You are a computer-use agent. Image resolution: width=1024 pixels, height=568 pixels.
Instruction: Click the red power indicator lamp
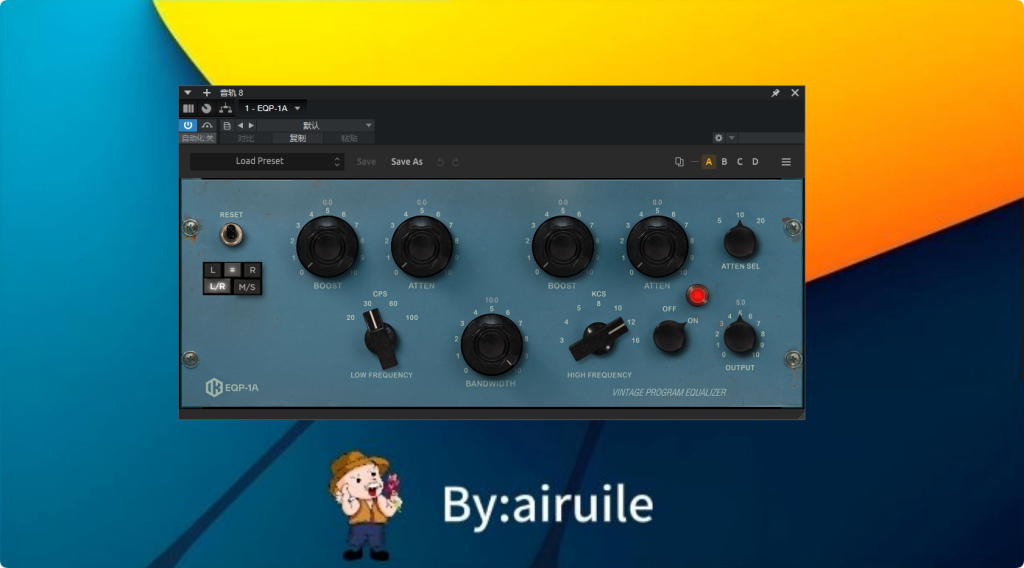pyautogui.click(x=697, y=296)
